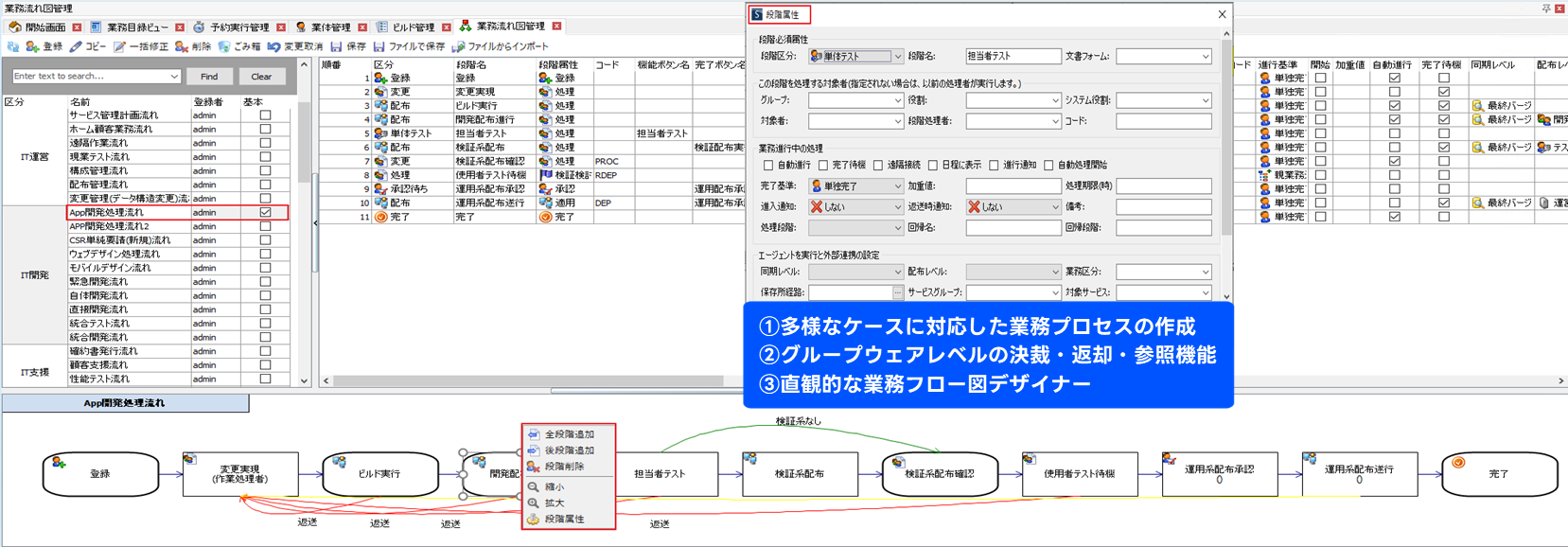Click the 一括修正 (bulk edit) toolbar icon
This screenshot has height=547, width=1568.
coord(119,46)
